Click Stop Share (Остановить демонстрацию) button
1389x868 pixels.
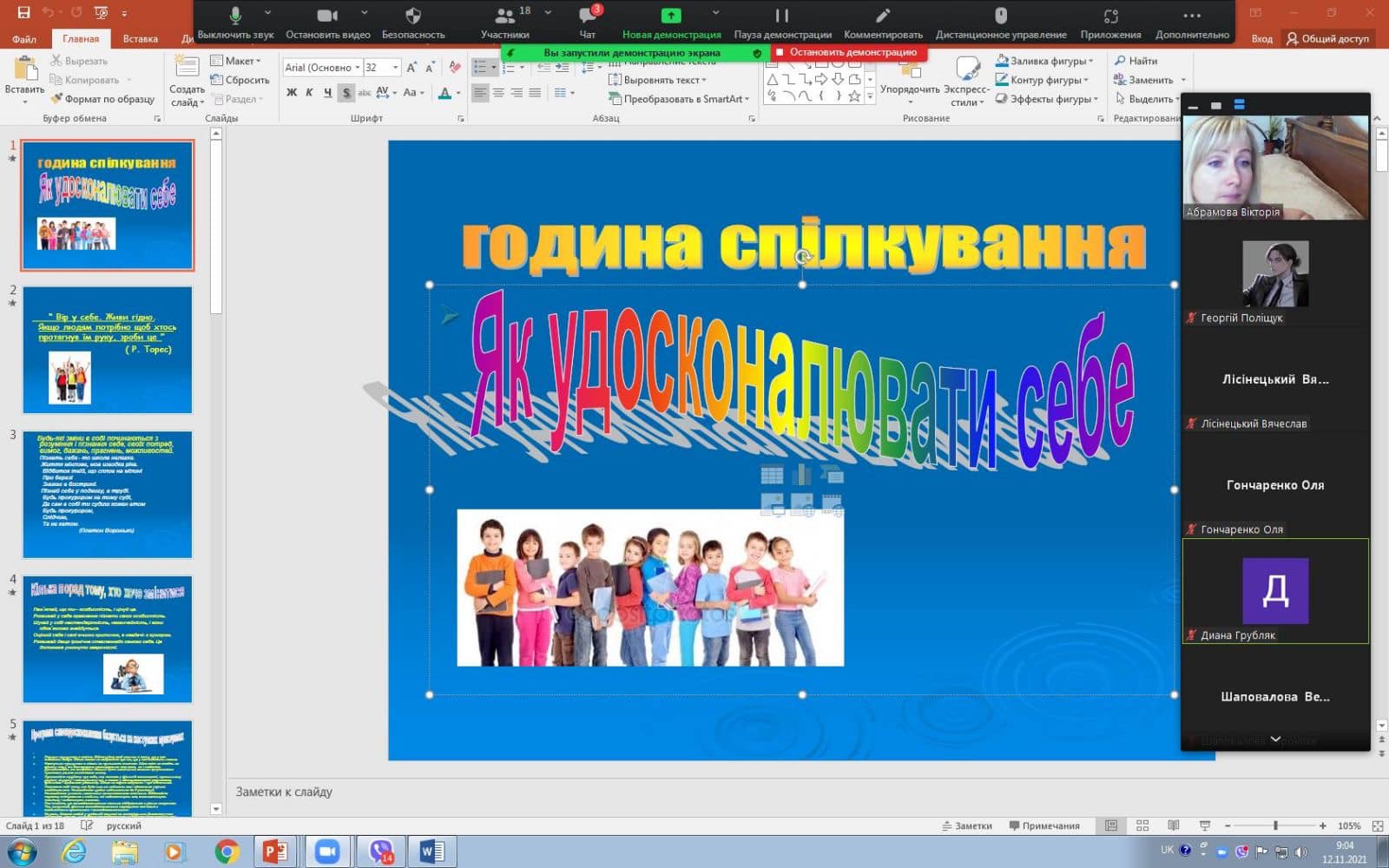(x=848, y=52)
